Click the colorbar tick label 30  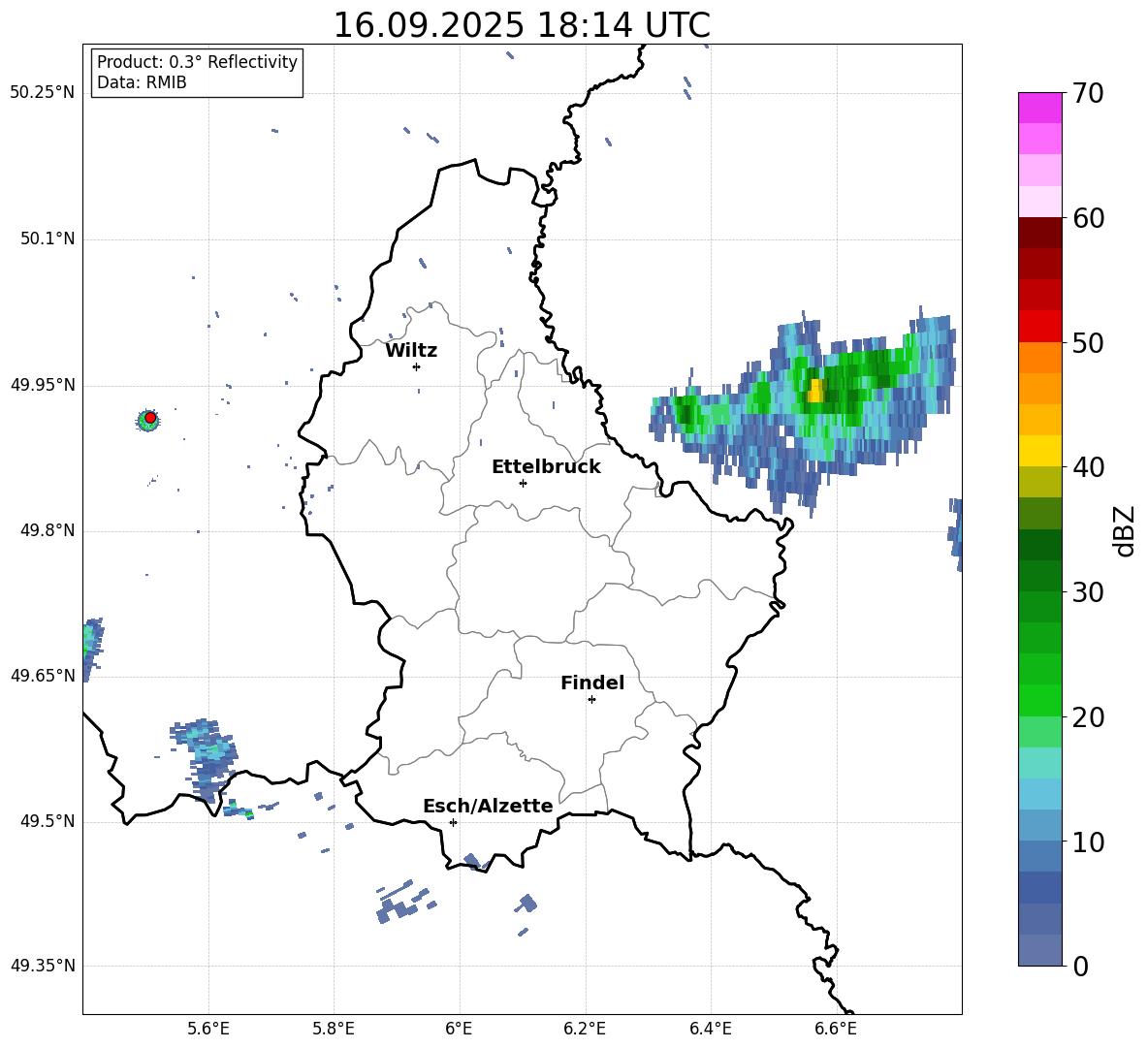click(x=1088, y=592)
